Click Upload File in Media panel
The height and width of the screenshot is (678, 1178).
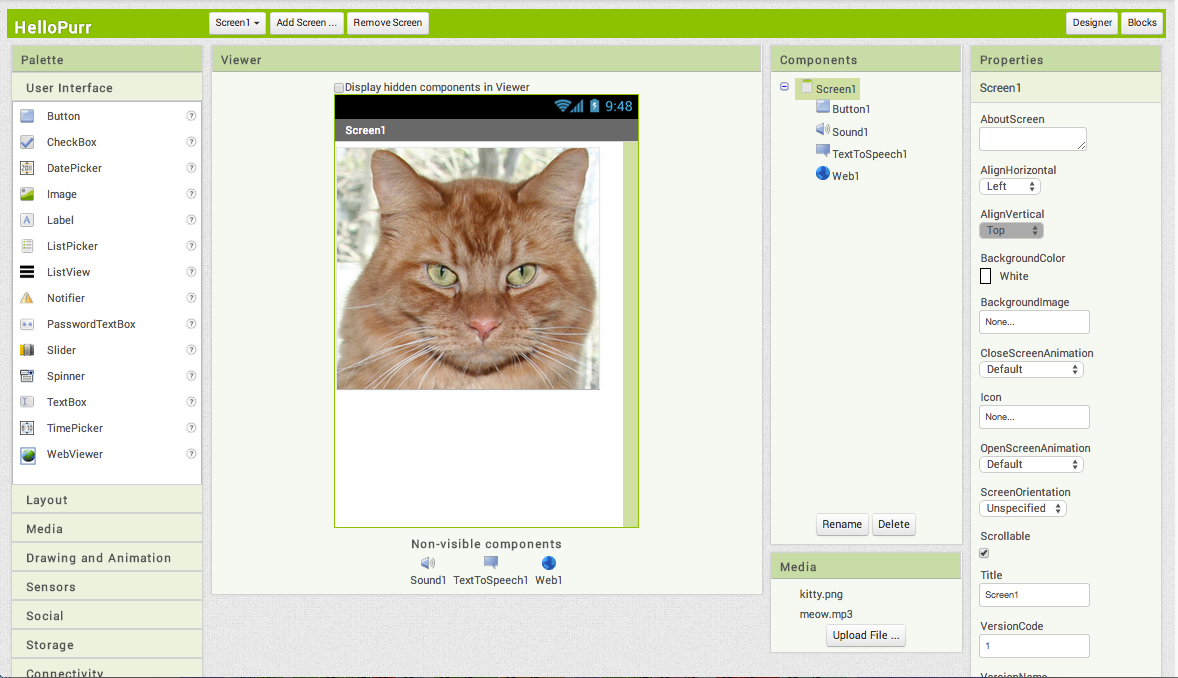(865, 635)
